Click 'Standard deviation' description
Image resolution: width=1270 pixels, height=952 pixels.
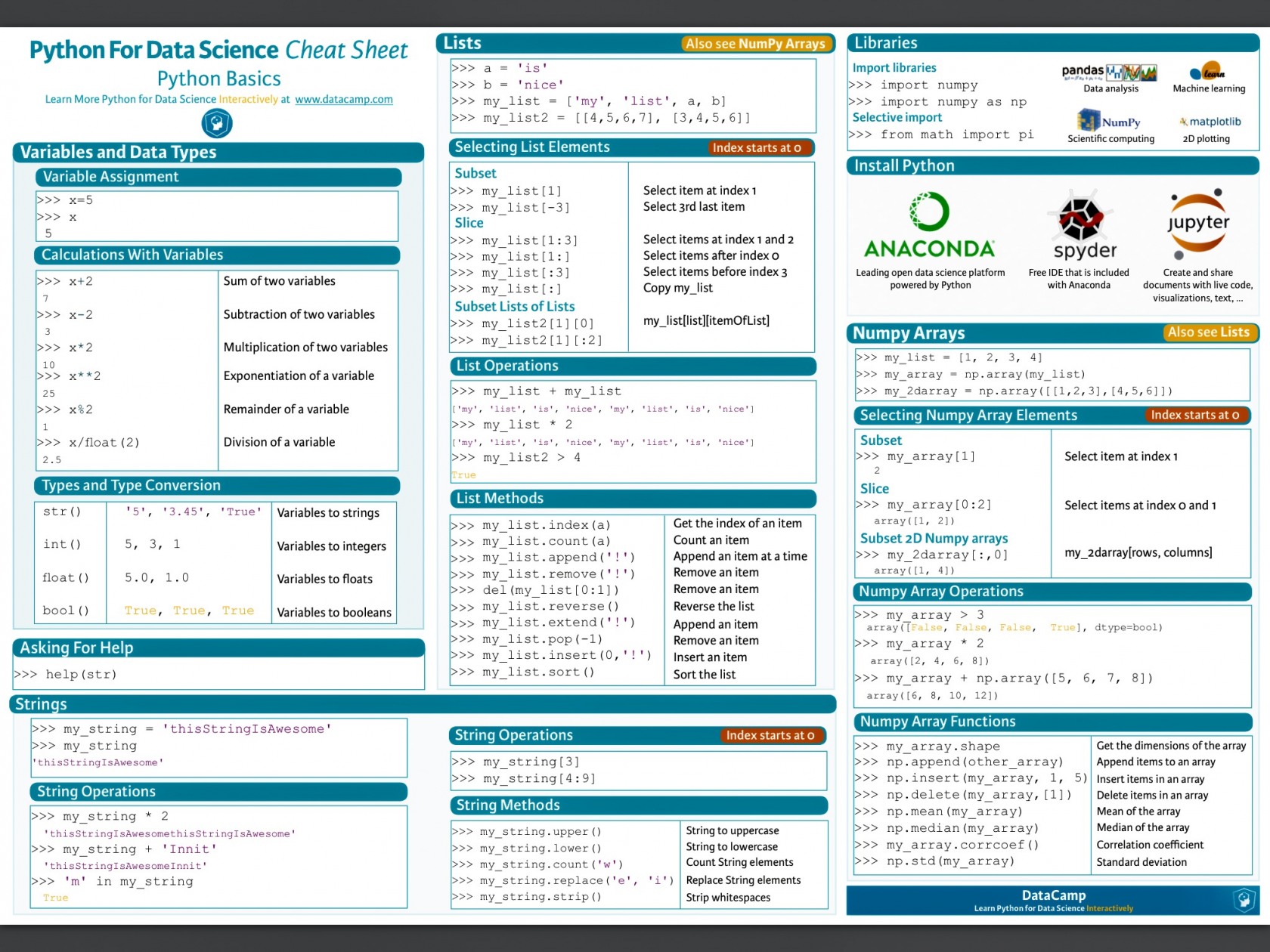(1141, 862)
